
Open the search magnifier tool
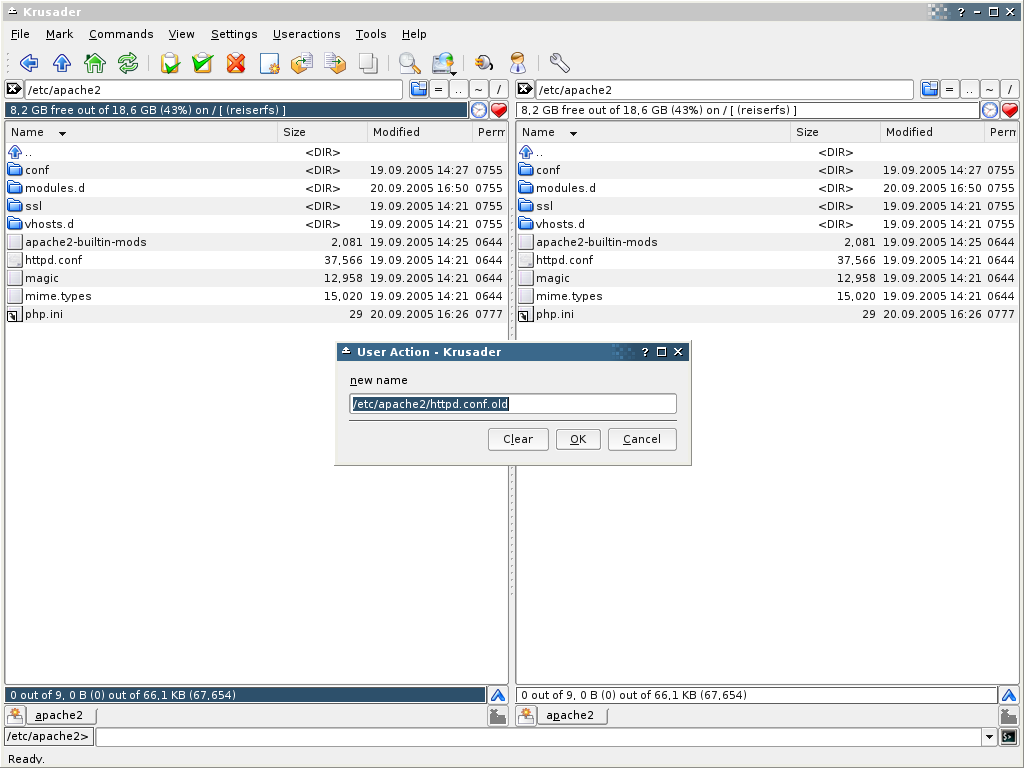click(409, 63)
